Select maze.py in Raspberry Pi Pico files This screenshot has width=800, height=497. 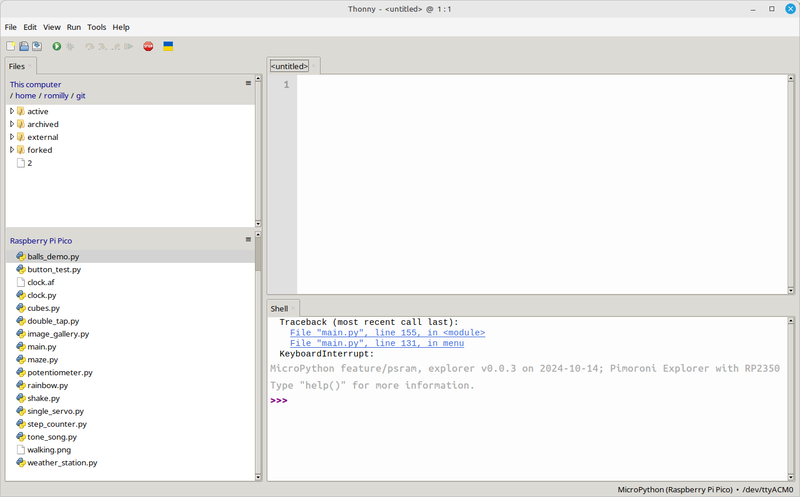point(42,359)
